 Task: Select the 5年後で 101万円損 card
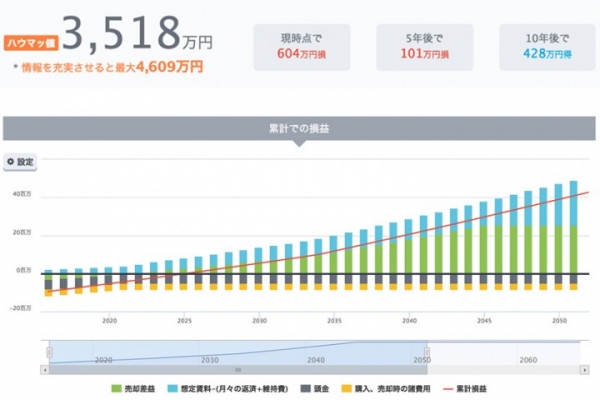pos(418,47)
